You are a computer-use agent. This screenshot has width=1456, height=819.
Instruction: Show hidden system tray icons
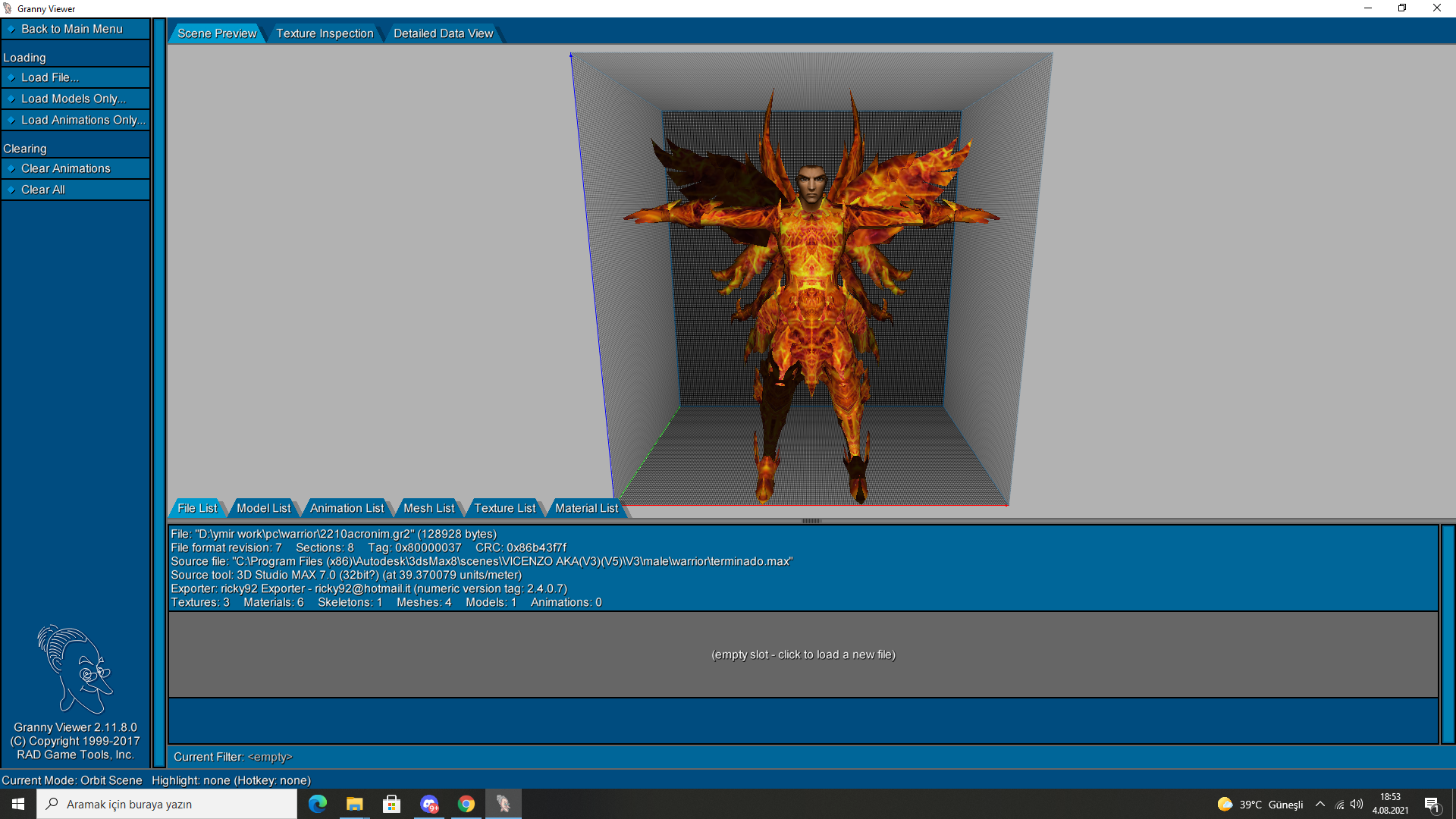tap(1320, 805)
